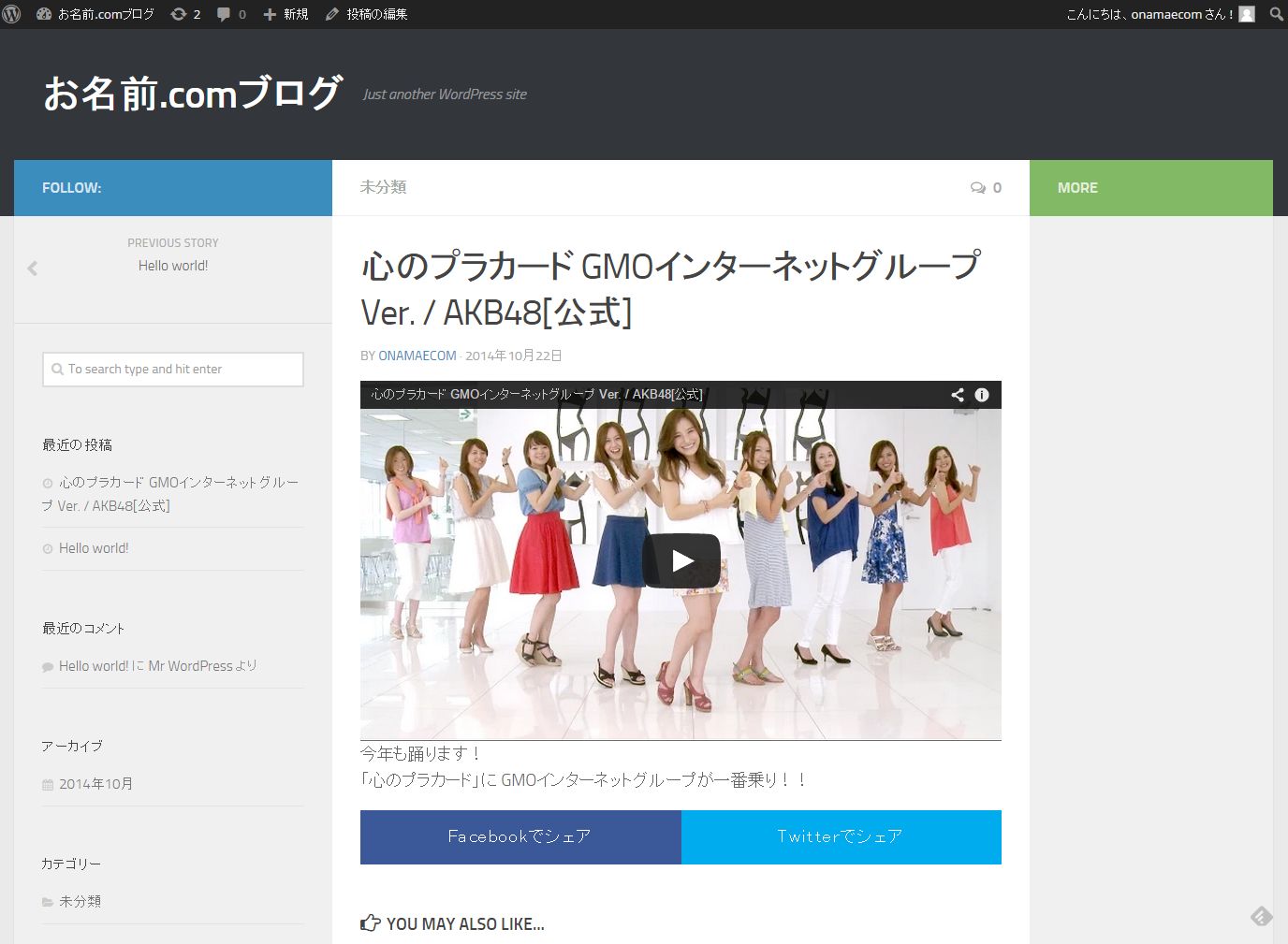Open the admin bar search magnifier
Viewport: 1288px width, 944px height.
(1276, 14)
